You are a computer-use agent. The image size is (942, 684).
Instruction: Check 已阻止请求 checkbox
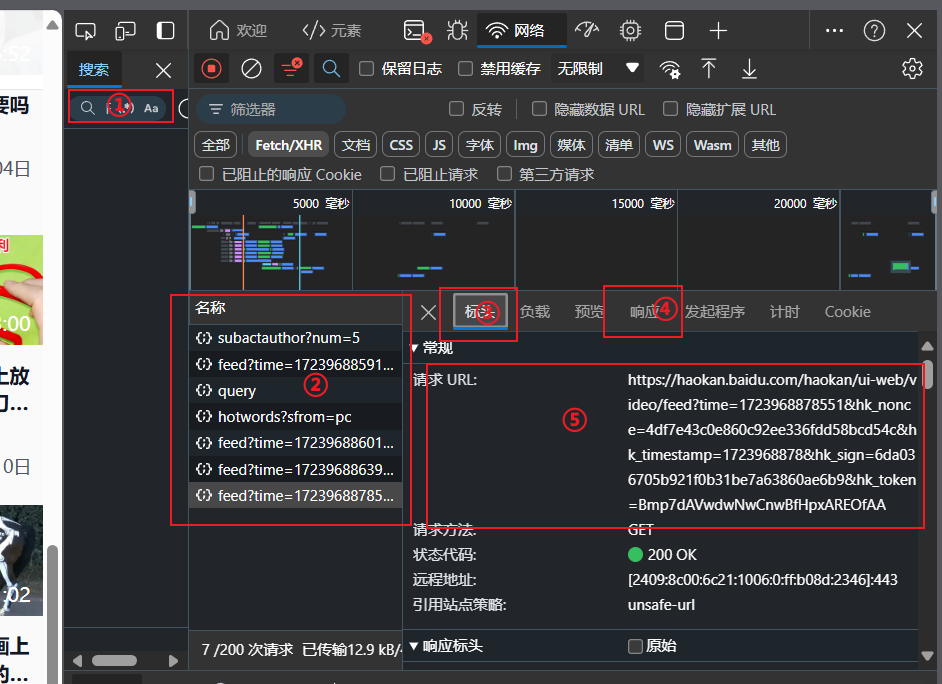coord(387,174)
